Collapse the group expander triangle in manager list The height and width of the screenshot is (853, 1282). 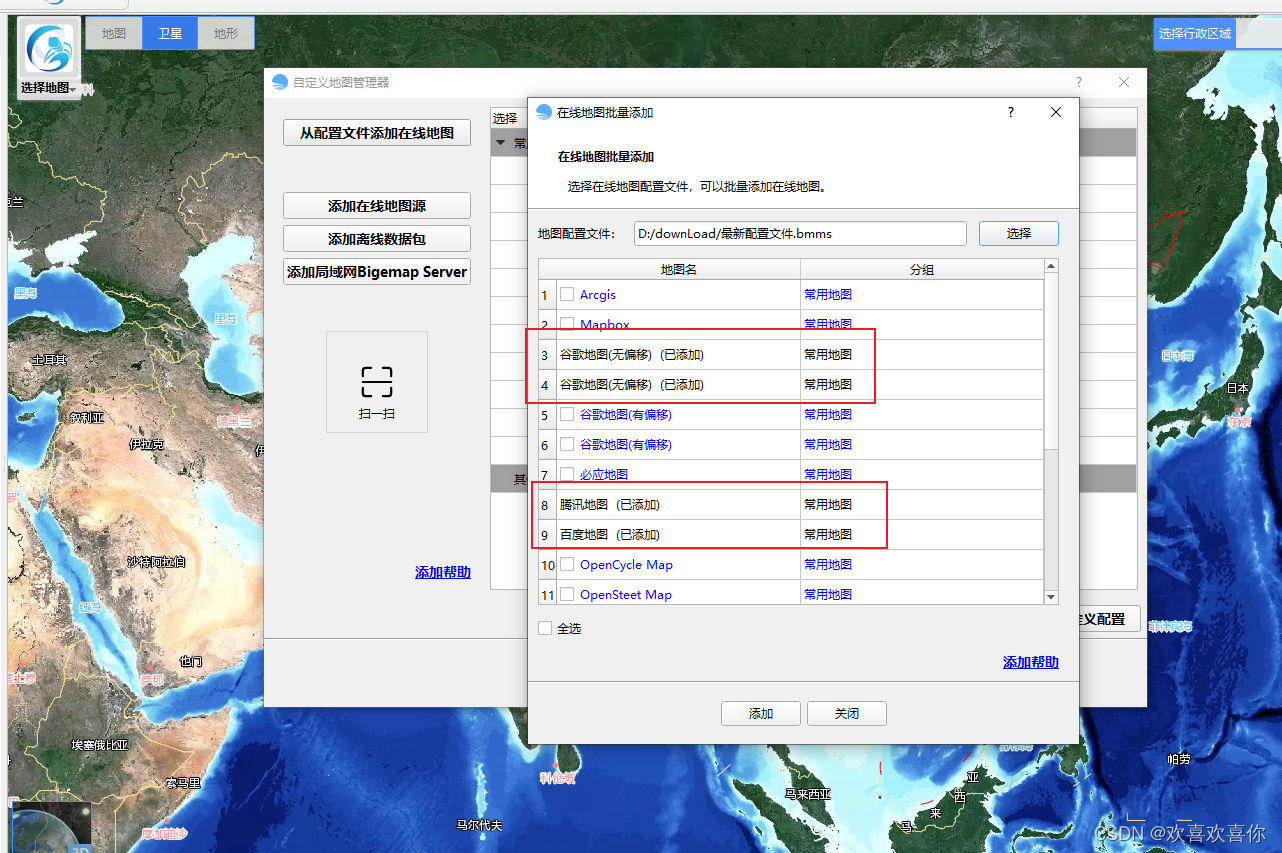[x=501, y=143]
